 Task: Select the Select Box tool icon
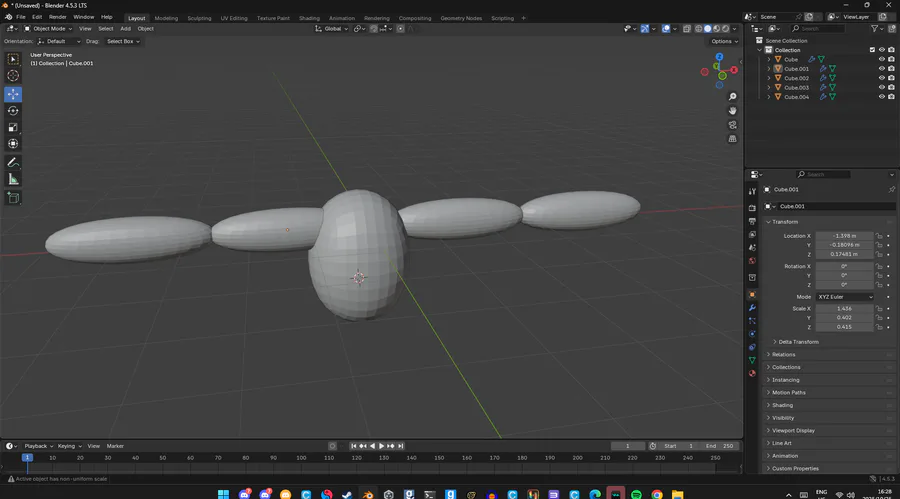click(13, 59)
